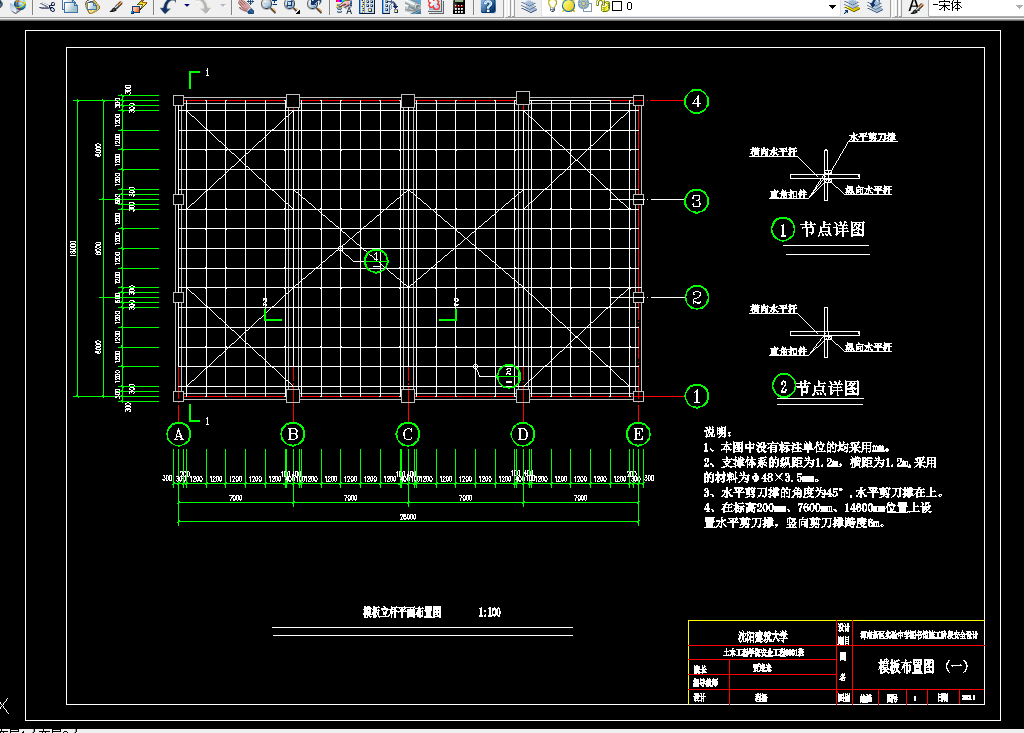The image size is (1024, 733).
Task: Open the QuickCalc calculator
Action: (x=459, y=6)
